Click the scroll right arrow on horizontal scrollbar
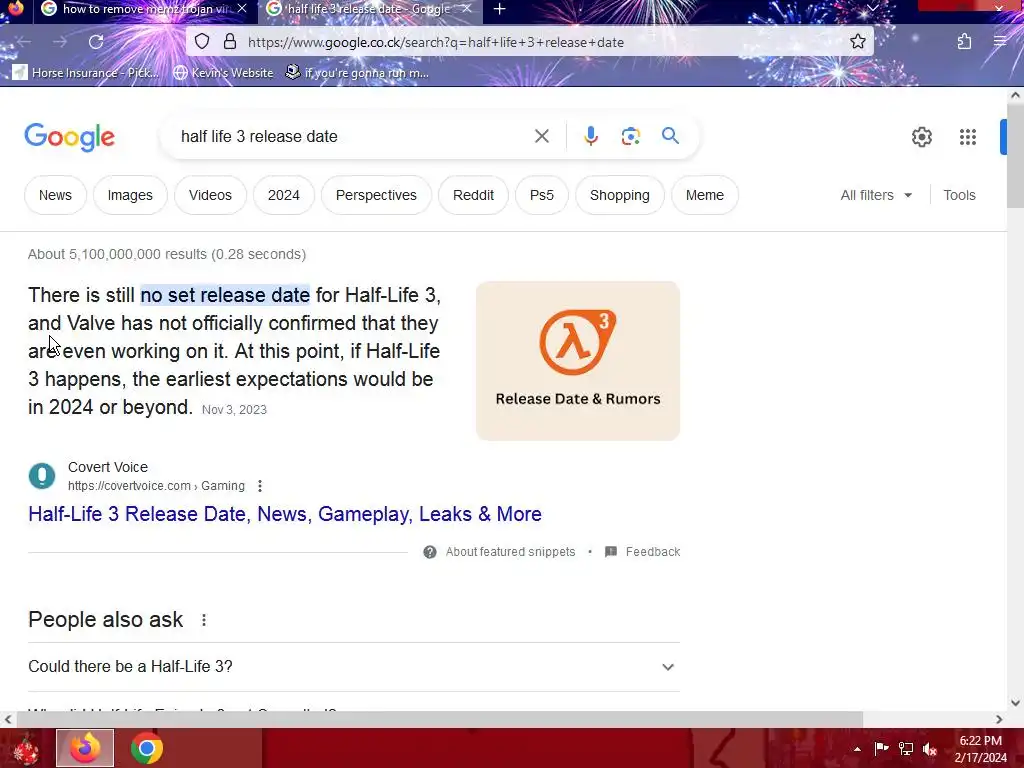 click(999, 719)
